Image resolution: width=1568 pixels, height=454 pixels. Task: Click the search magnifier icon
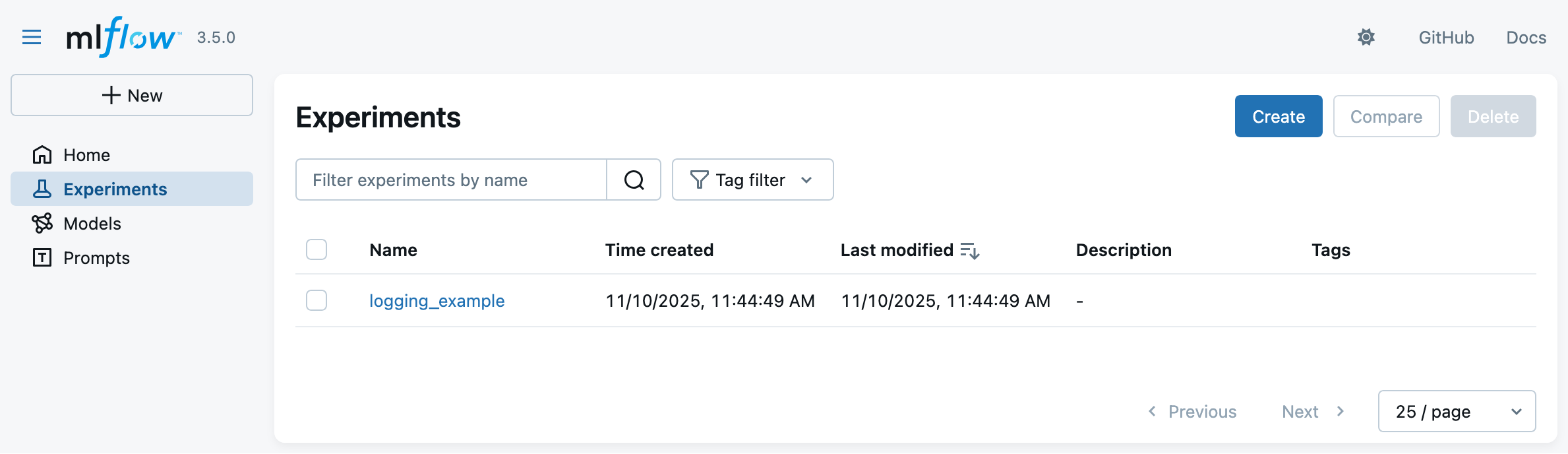(634, 179)
